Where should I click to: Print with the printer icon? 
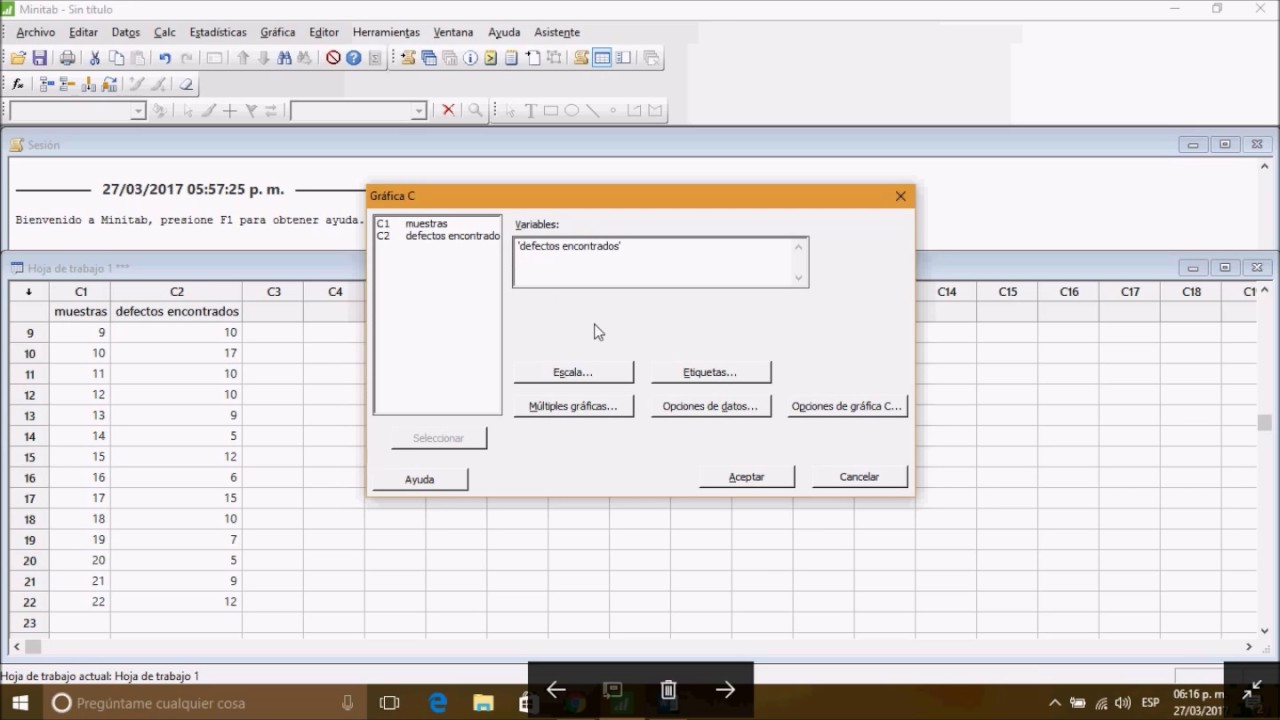point(67,58)
